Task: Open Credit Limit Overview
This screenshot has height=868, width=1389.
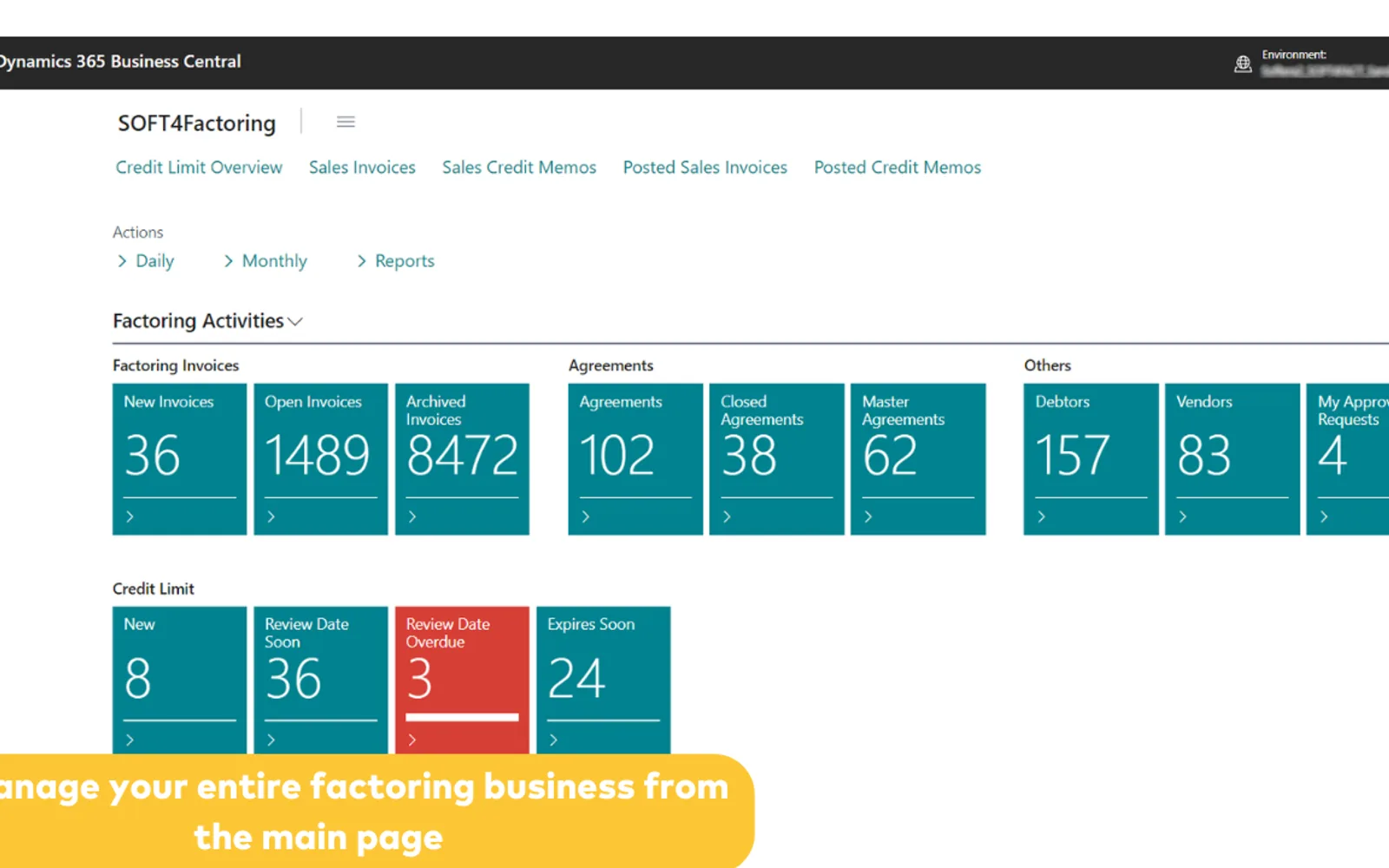Action: point(199,168)
